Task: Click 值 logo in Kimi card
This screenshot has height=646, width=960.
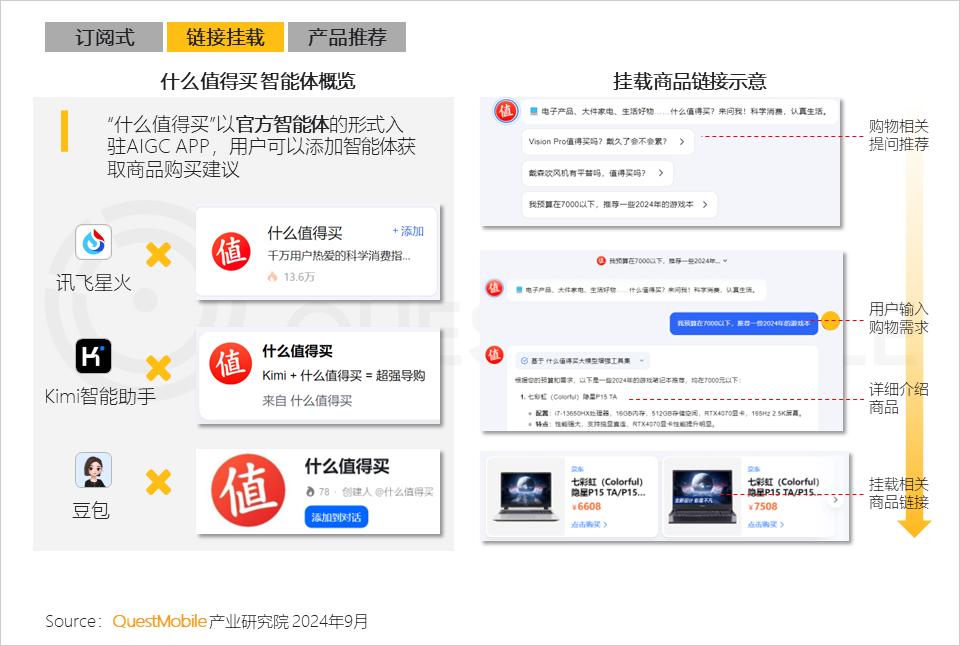Action: pyautogui.click(x=230, y=363)
